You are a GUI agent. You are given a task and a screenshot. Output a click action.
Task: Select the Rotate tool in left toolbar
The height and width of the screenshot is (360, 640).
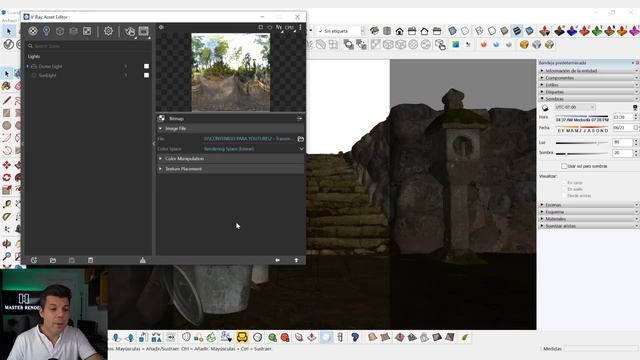click(x=7, y=178)
